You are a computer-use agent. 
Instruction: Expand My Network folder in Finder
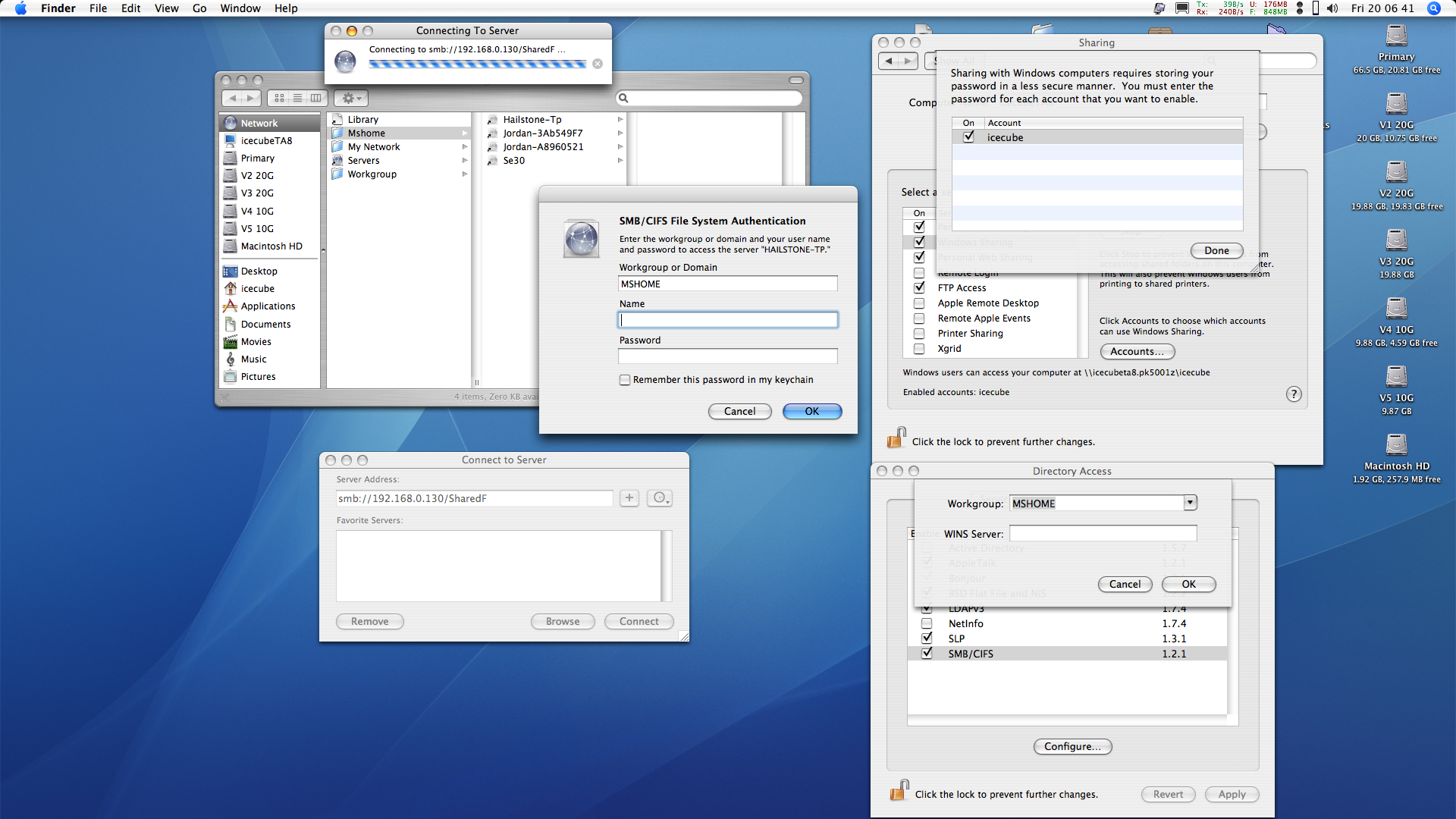465,147
